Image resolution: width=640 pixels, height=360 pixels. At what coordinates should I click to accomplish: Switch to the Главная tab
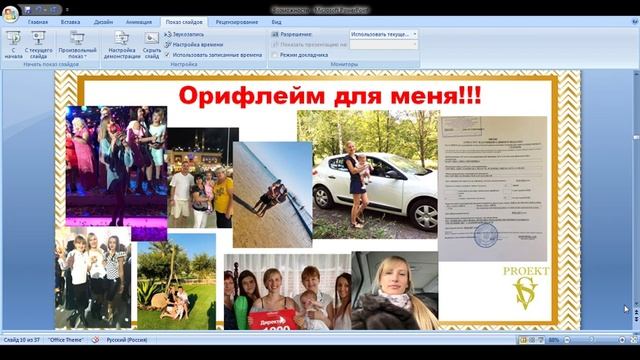tap(38, 22)
